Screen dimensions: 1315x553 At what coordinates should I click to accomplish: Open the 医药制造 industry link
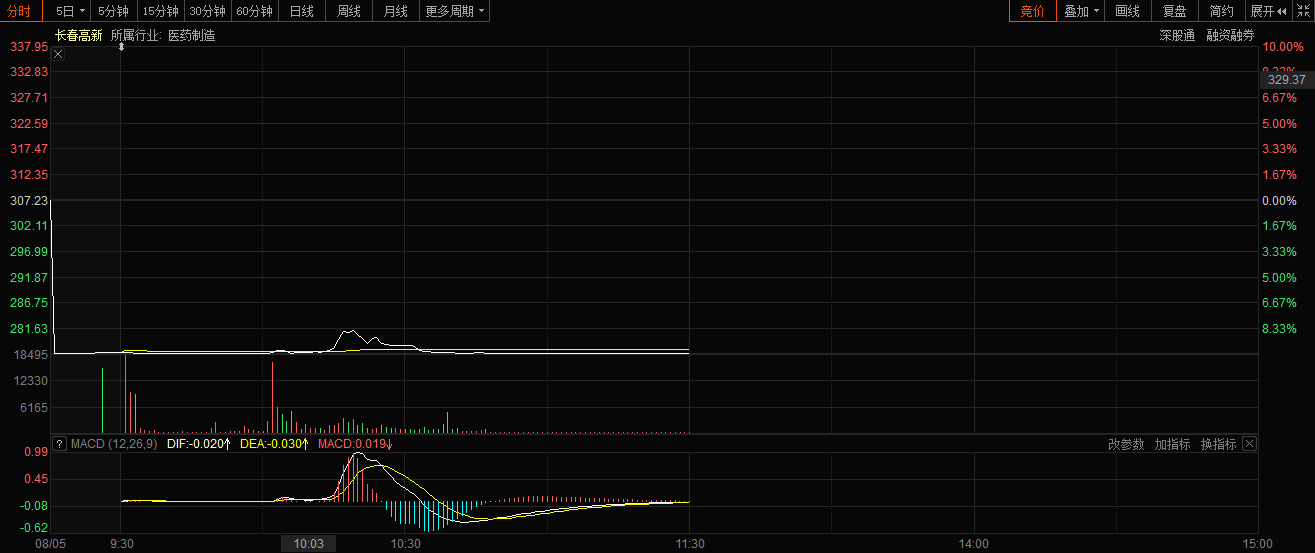(191, 35)
